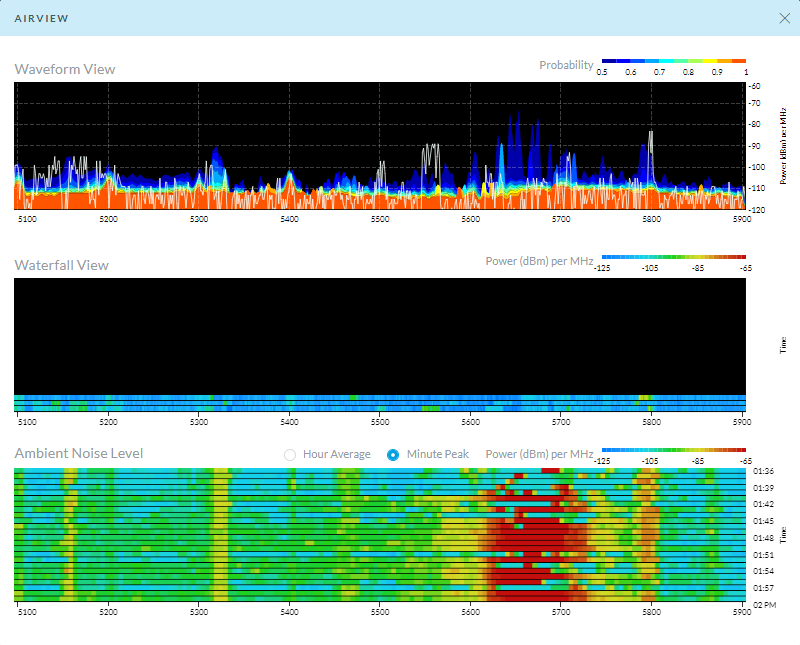Image resolution: width=800 pixels, height=645 pixels.
Task: Click the 01:51 time label
Action: point(763,555)
